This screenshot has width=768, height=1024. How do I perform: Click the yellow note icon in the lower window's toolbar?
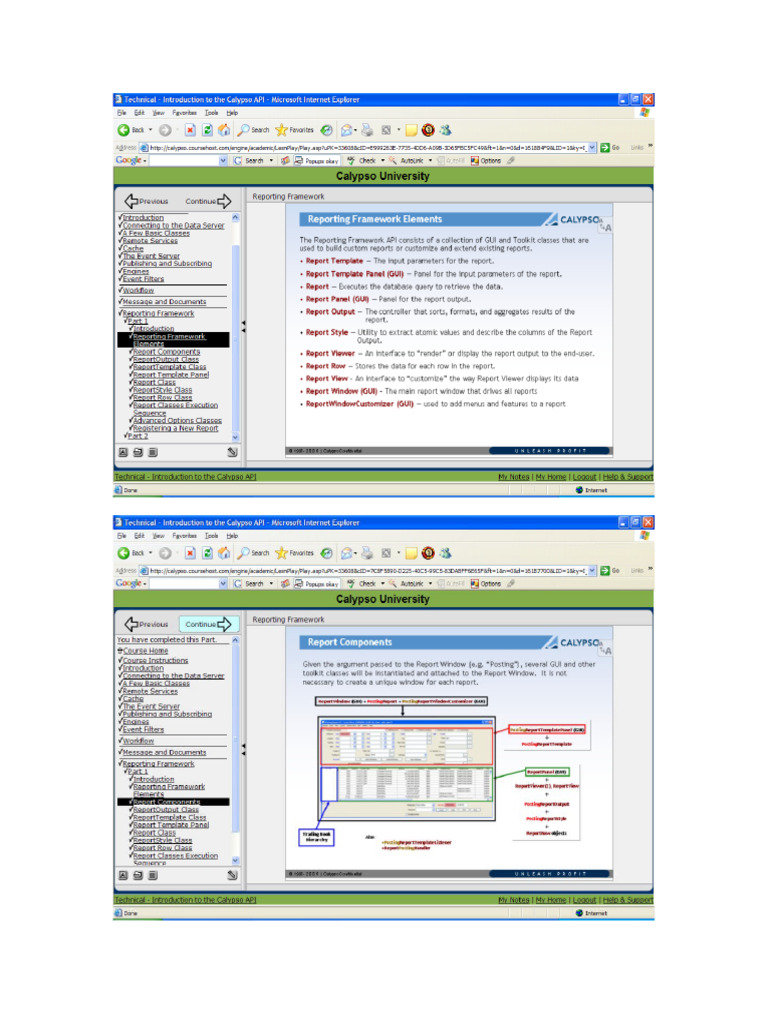coord(411,554)
